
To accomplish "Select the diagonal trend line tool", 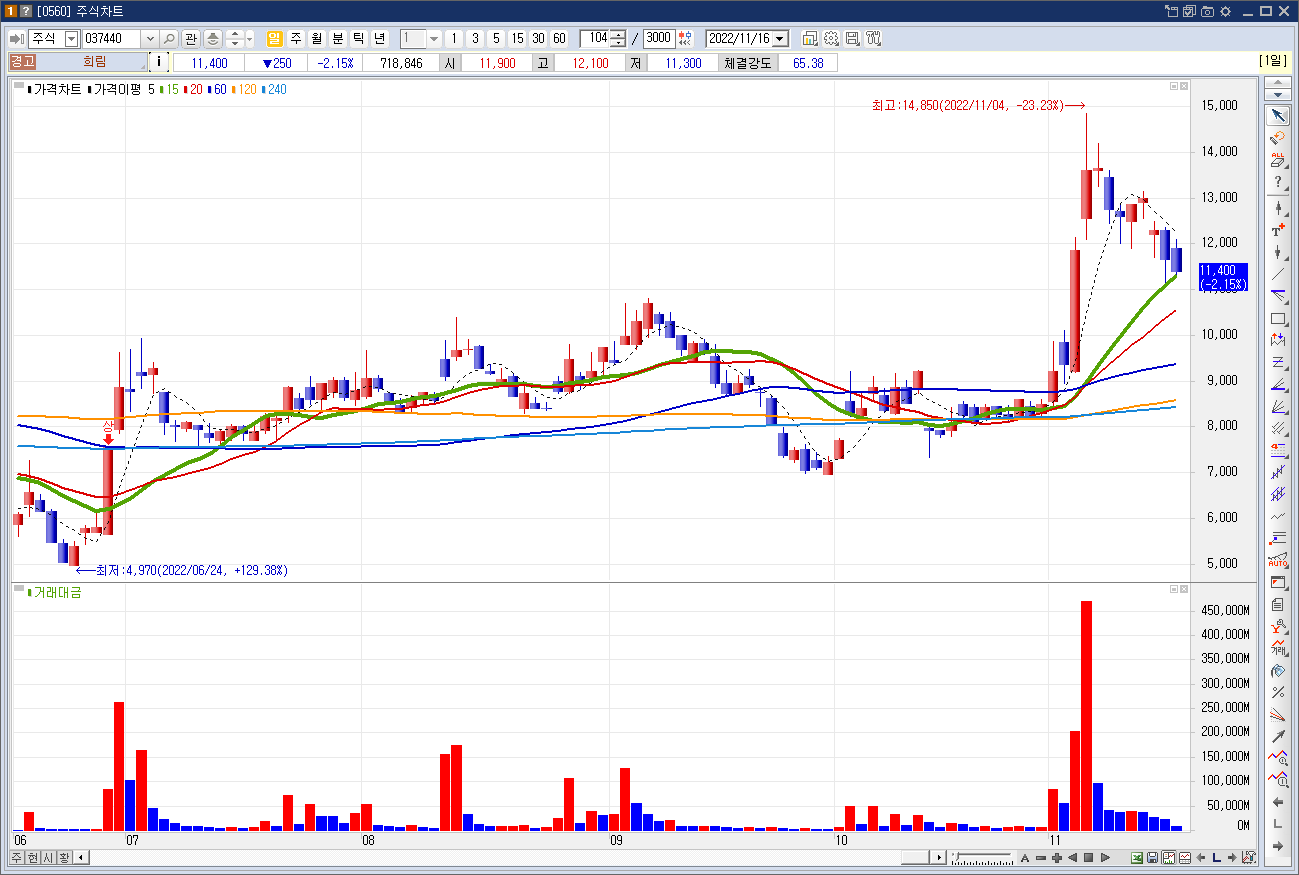I will 1278,274.
